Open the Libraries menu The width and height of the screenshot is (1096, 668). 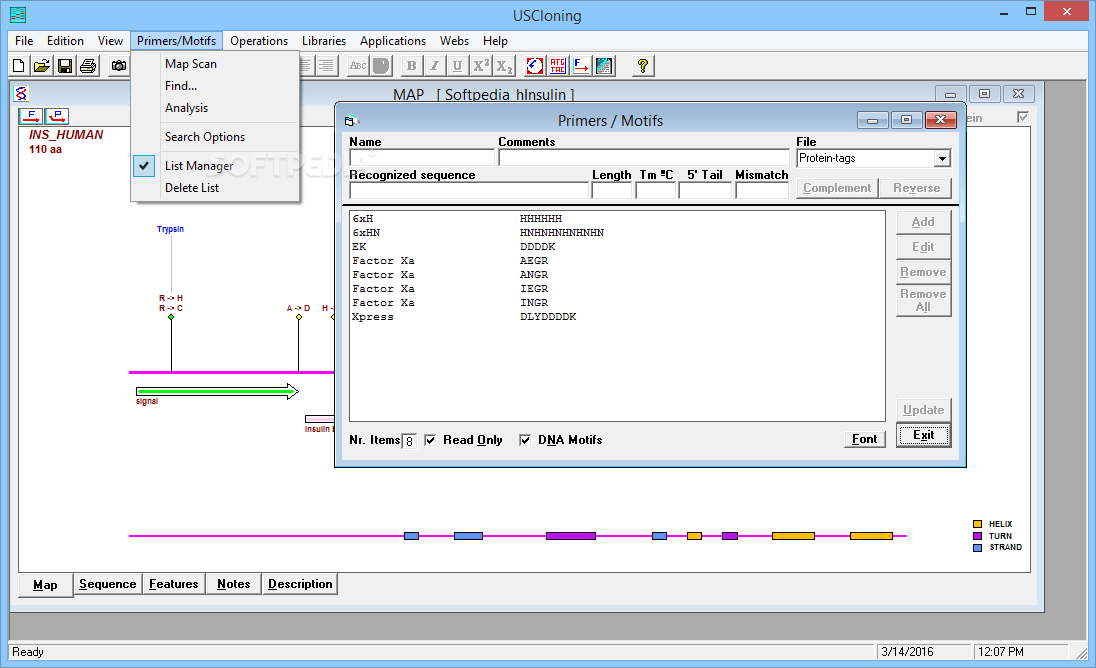coord(324,41)
